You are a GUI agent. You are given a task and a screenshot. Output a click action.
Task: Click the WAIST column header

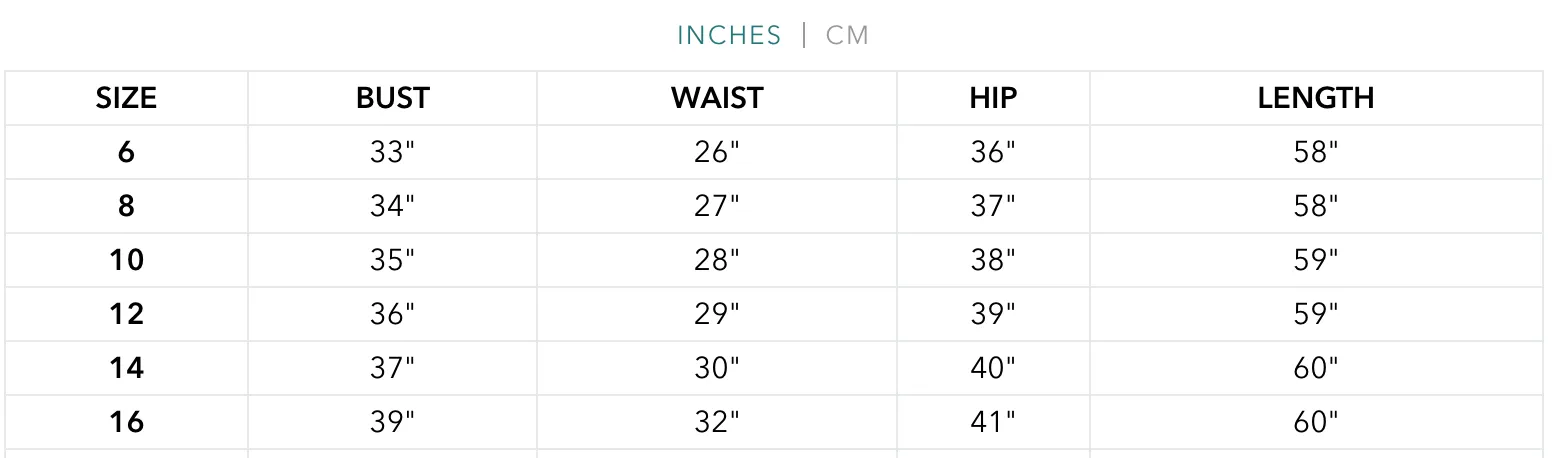[717, 98]
